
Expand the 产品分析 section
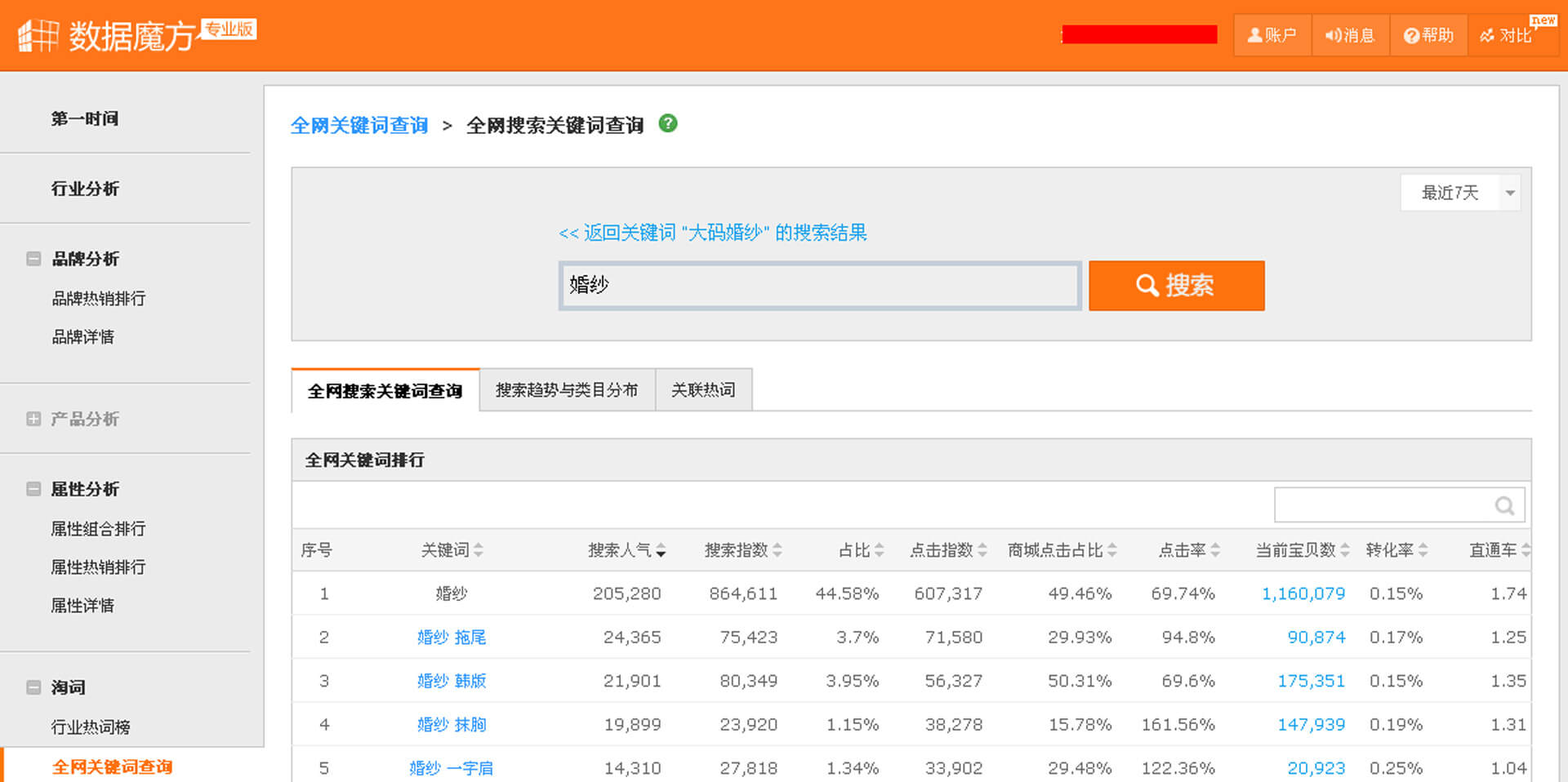(x=33, y=419)
